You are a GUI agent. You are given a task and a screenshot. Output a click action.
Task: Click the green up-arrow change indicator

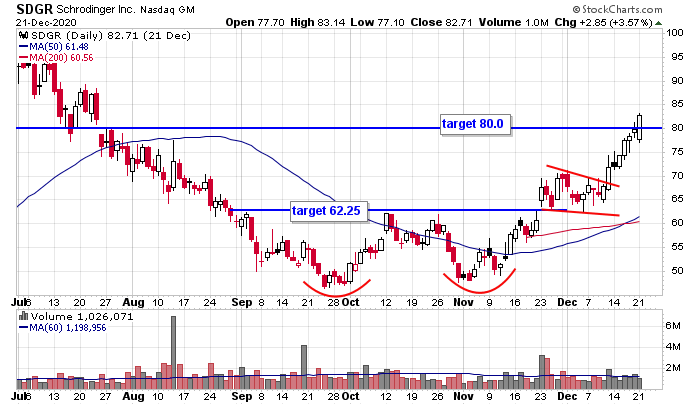coord(658,23)
